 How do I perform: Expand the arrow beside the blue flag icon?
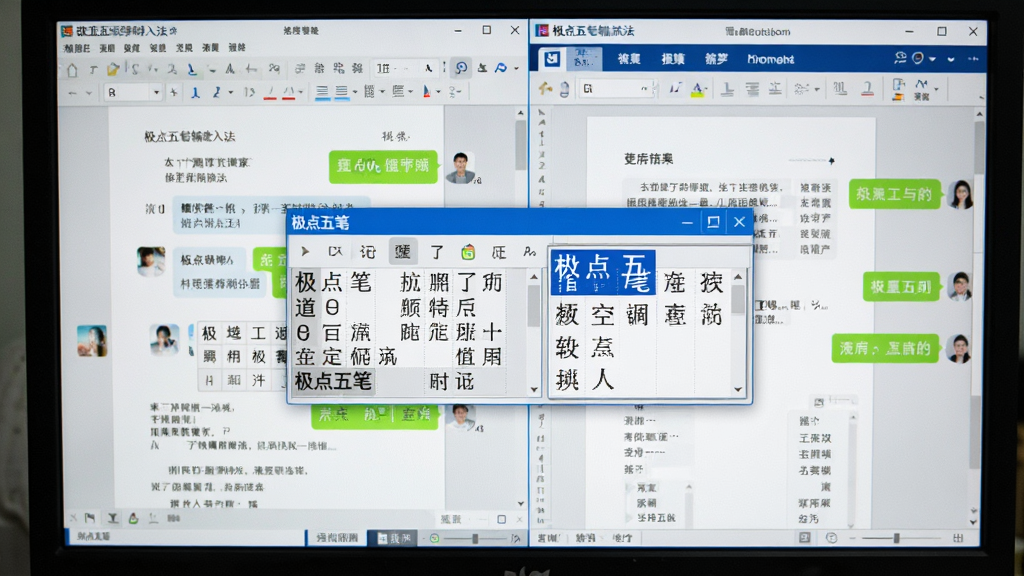(x=516, y=69)
